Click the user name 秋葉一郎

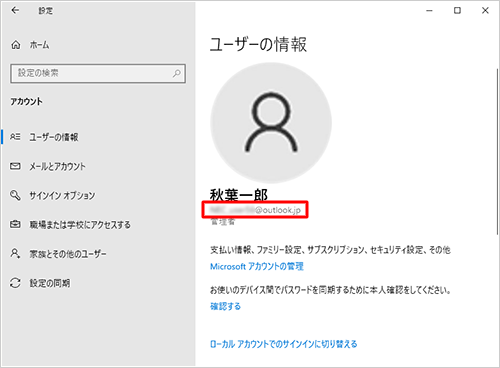pos(239,195)
